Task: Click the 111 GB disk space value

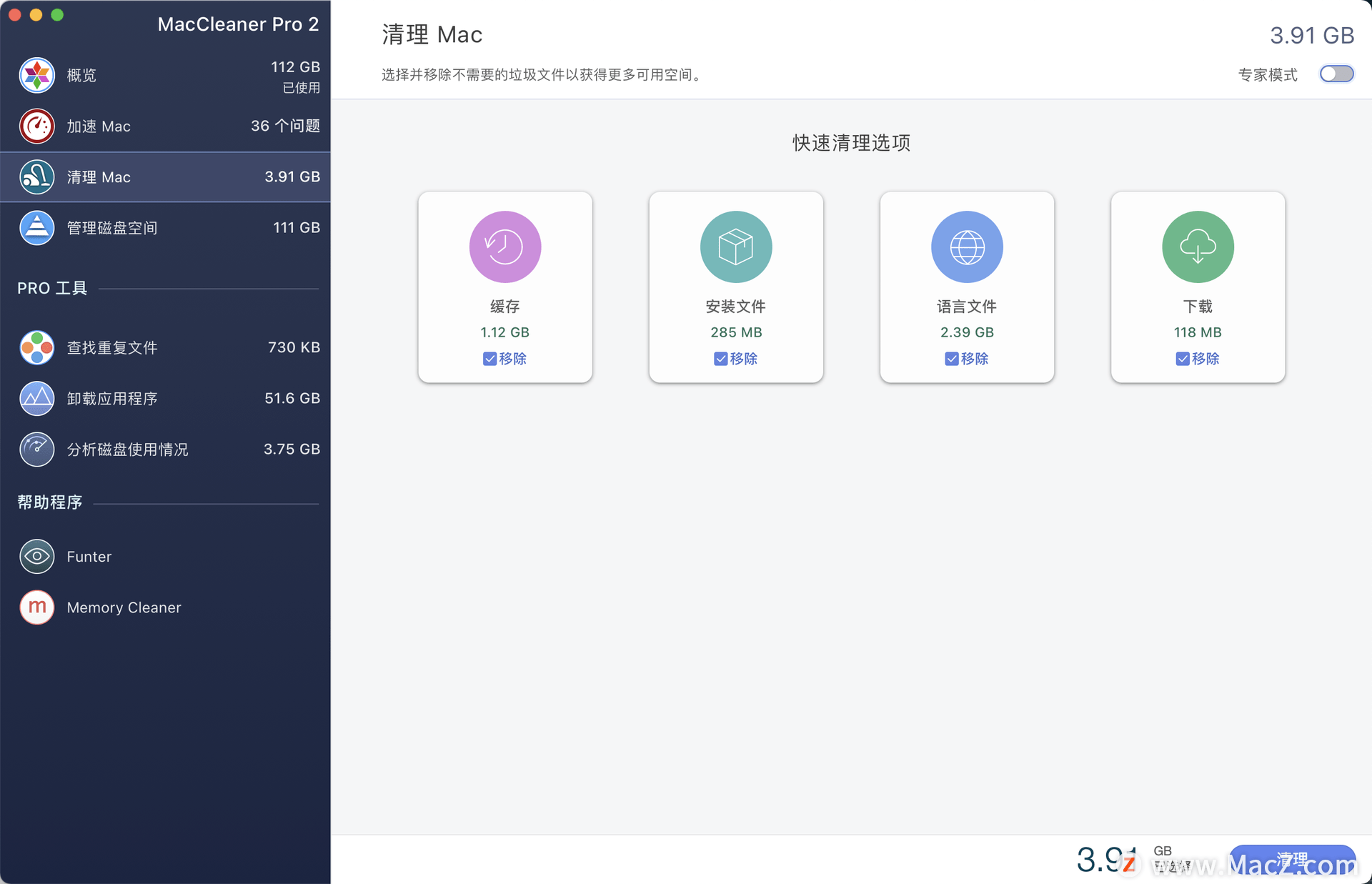Action: (x=297, y=227)
